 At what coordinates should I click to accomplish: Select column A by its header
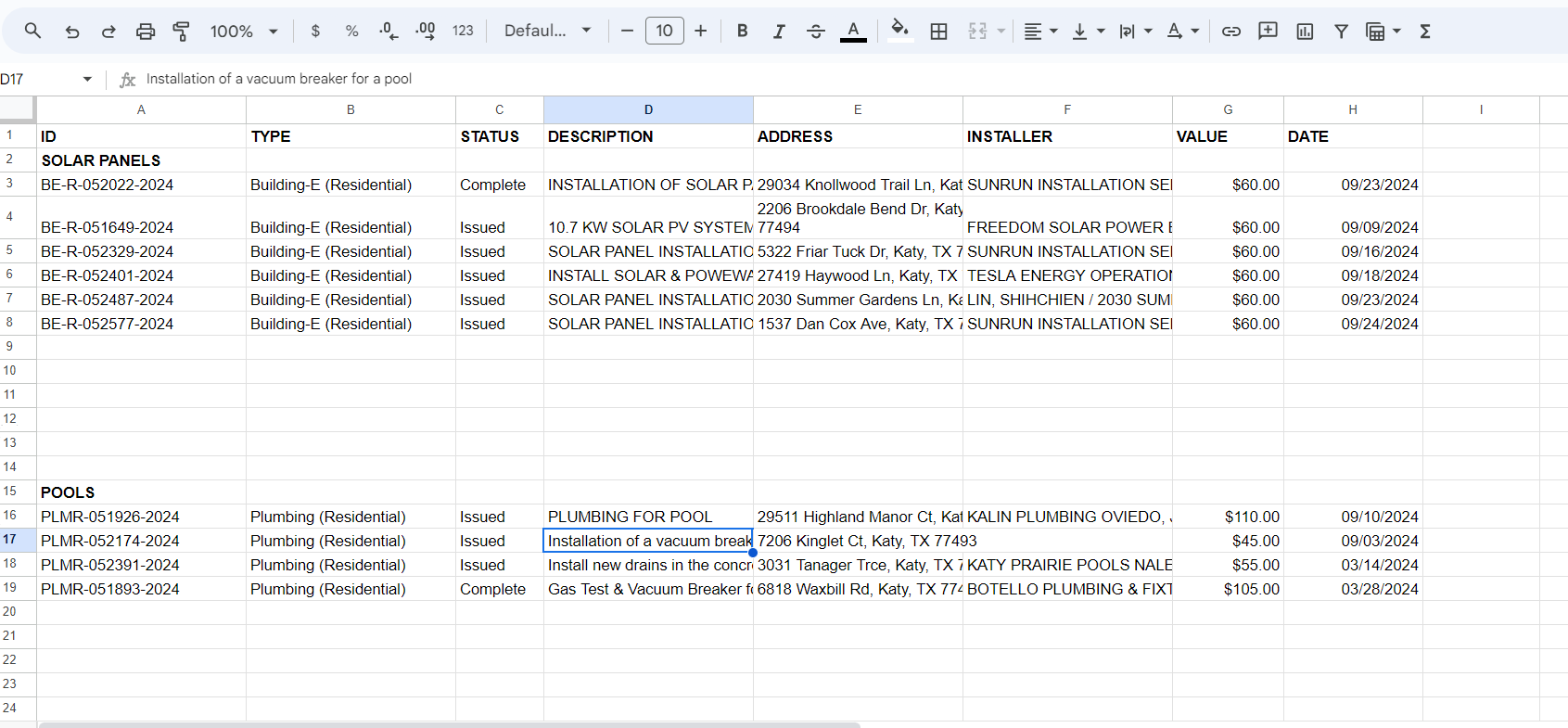[141, 109]
